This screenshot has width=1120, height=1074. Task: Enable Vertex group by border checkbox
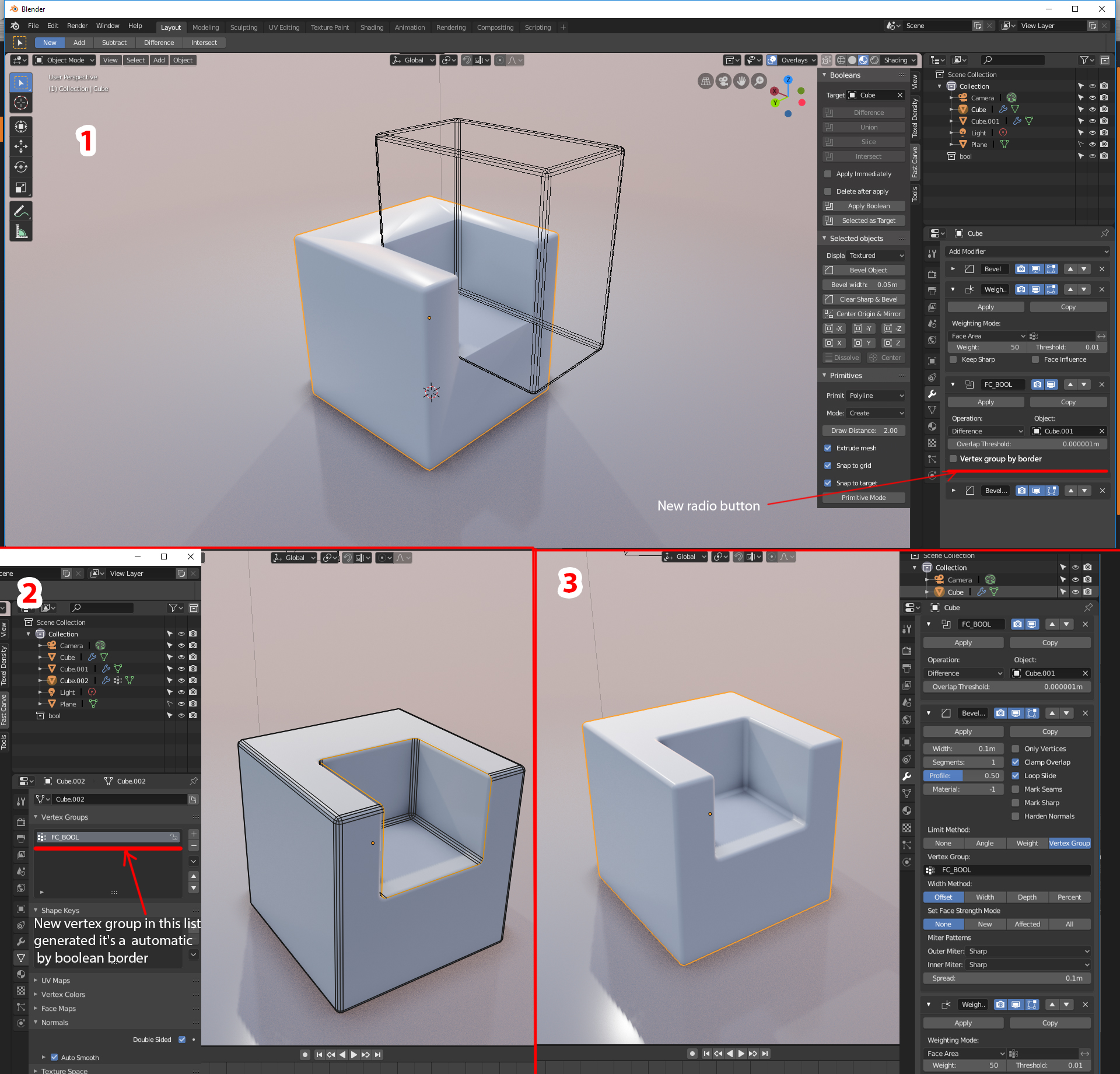953,459
